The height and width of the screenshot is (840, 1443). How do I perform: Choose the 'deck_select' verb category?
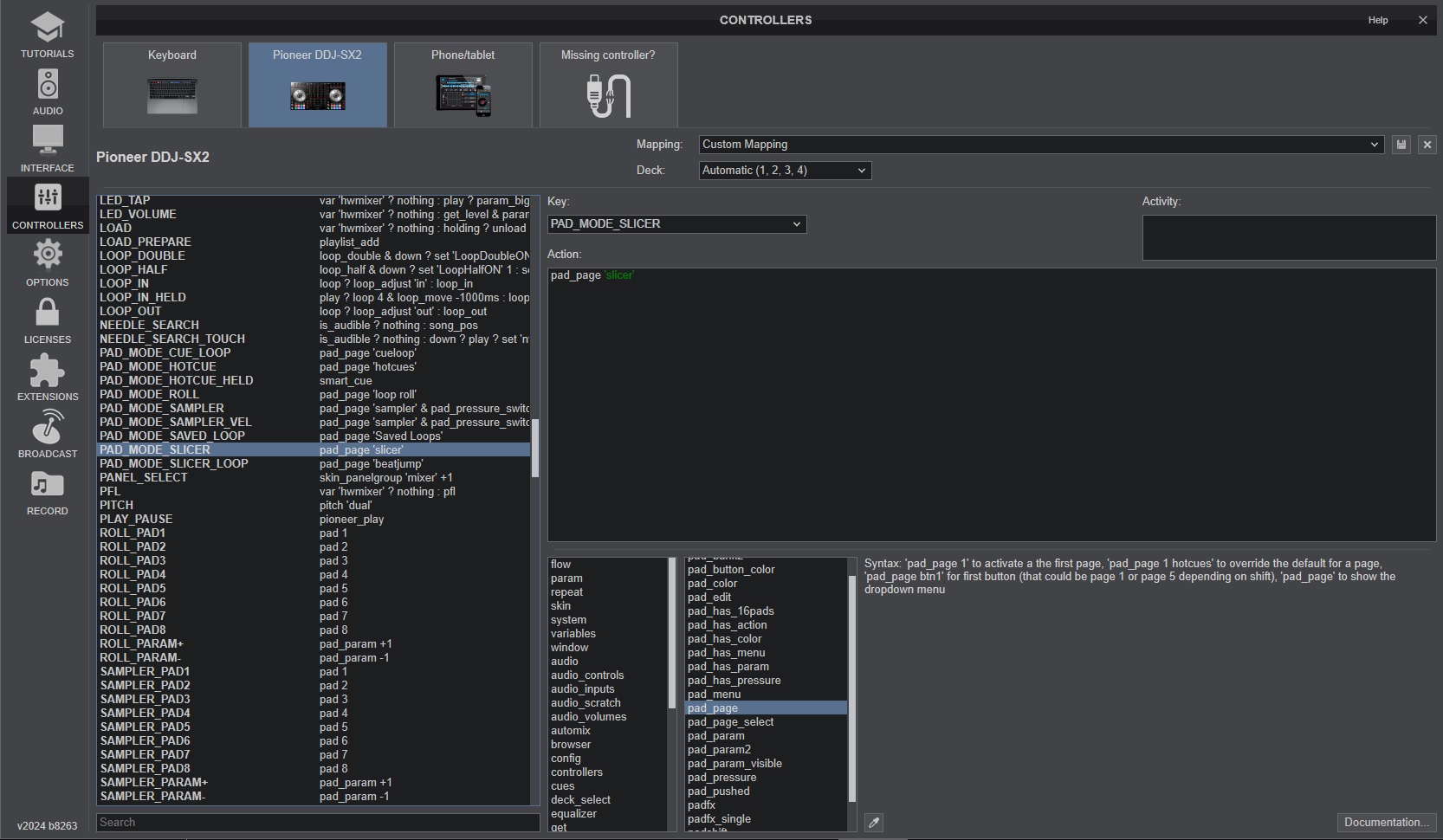pos(608,800)
